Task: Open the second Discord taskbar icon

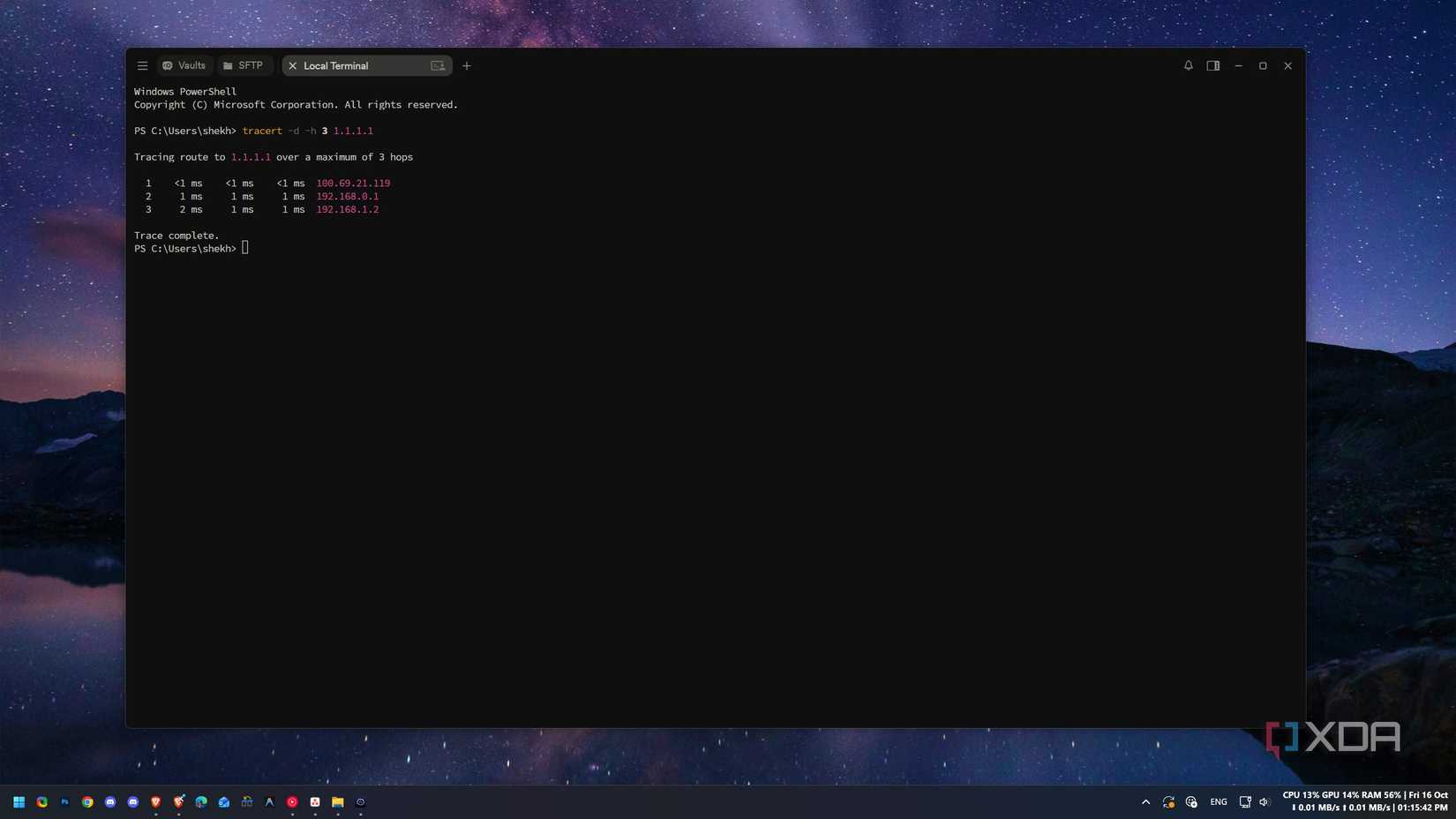Action: (x=133, y=802)
